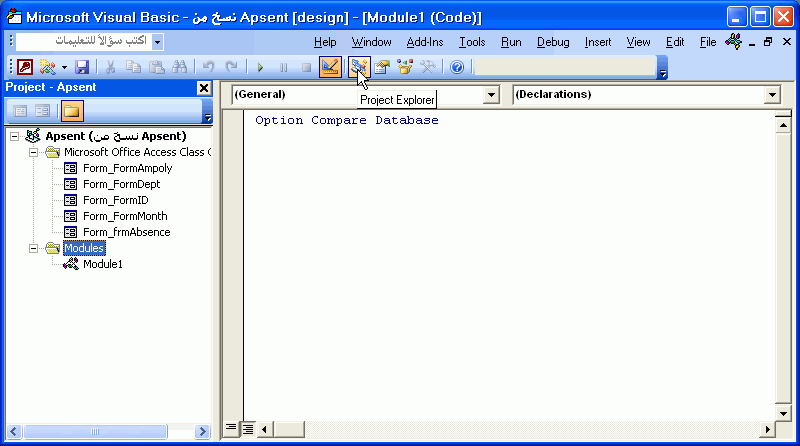Select Module1 in the project tree
The height and width of the screenshot is (446, 800).
[102, 264]
